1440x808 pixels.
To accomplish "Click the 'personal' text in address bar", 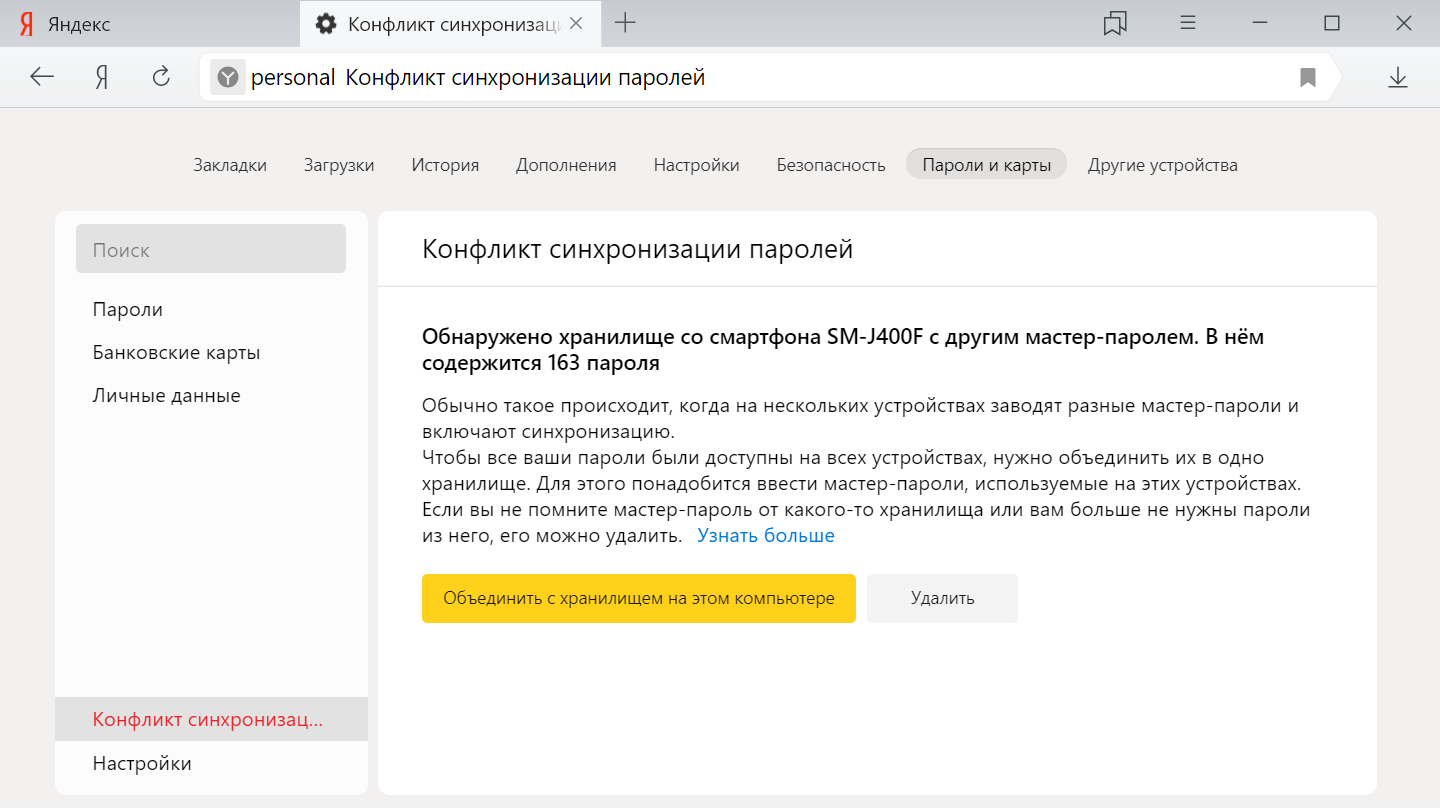I will click(x=293, y=77).
